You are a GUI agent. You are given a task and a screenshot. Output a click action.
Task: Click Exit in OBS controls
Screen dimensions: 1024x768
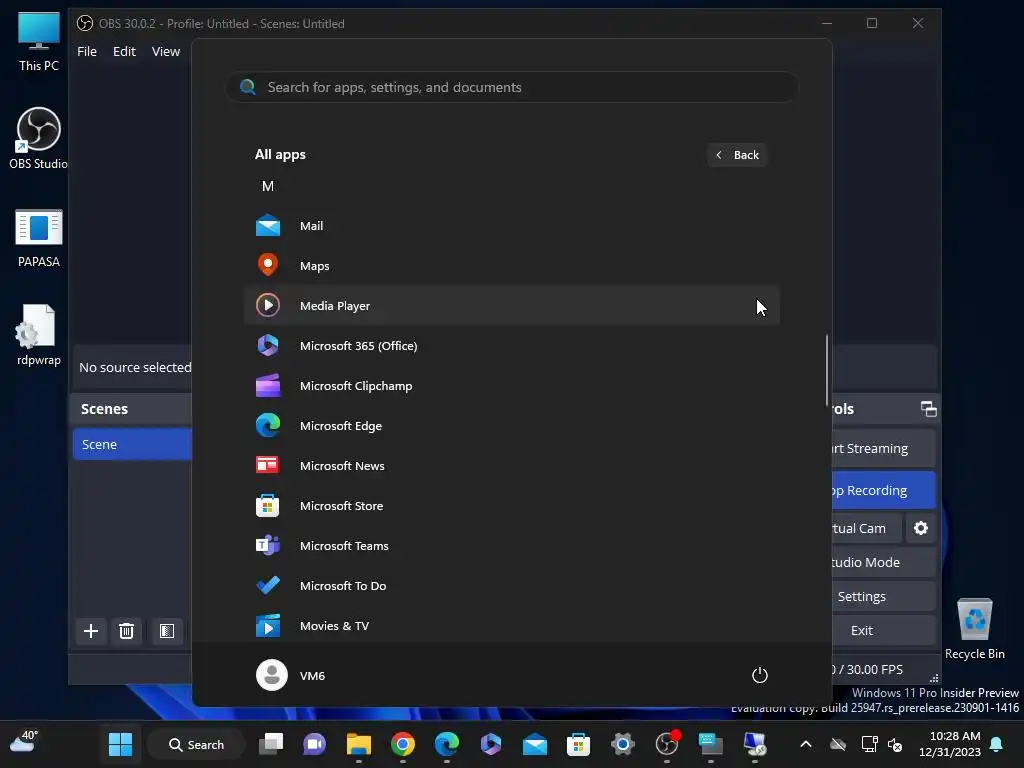tap(883, 630)
